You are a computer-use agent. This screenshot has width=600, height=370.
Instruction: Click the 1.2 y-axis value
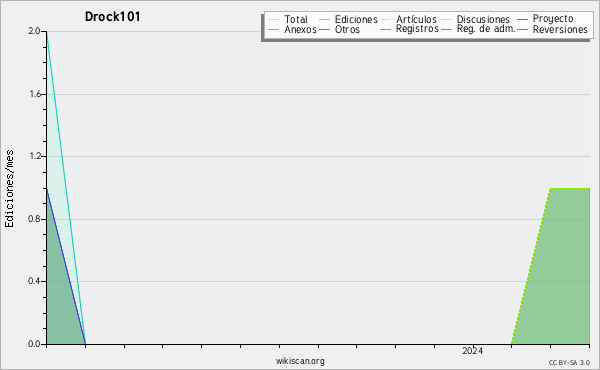[34, 156]
